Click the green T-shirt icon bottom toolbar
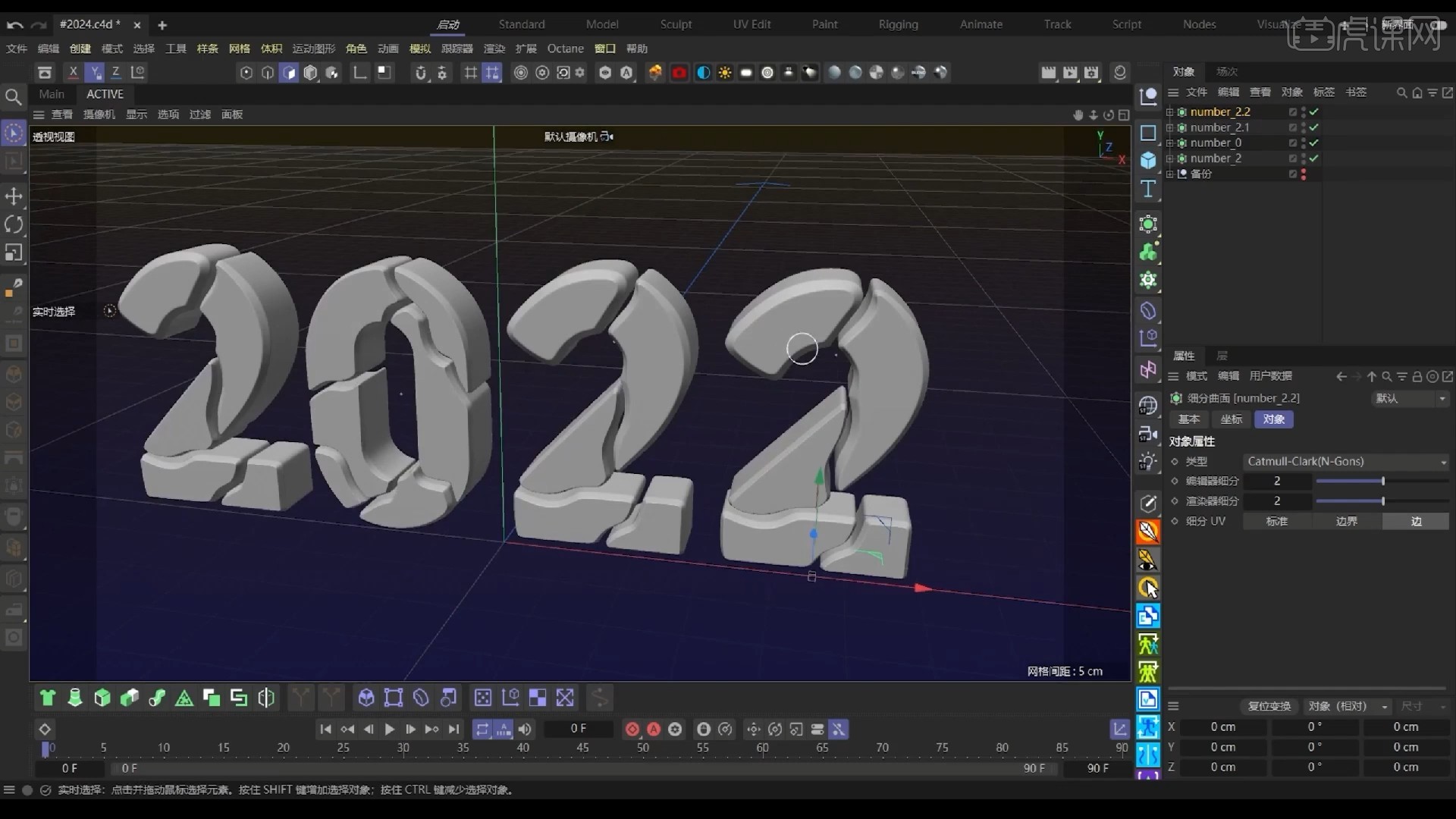Screen dimensions: 1456x819 coord(48,698)
